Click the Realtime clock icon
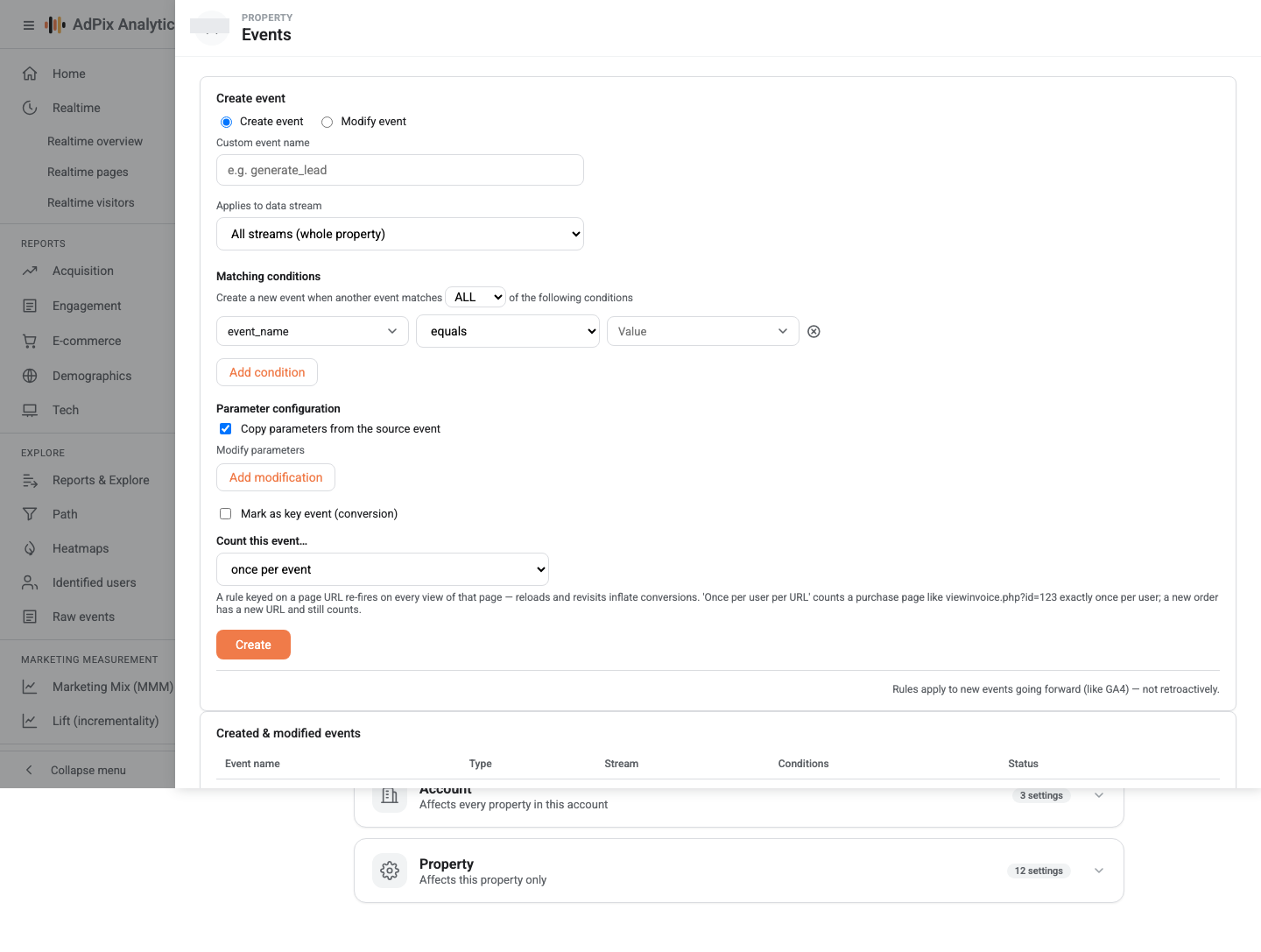The width and height of the screenshot is (1261, 952). click(x=30, y=108)
